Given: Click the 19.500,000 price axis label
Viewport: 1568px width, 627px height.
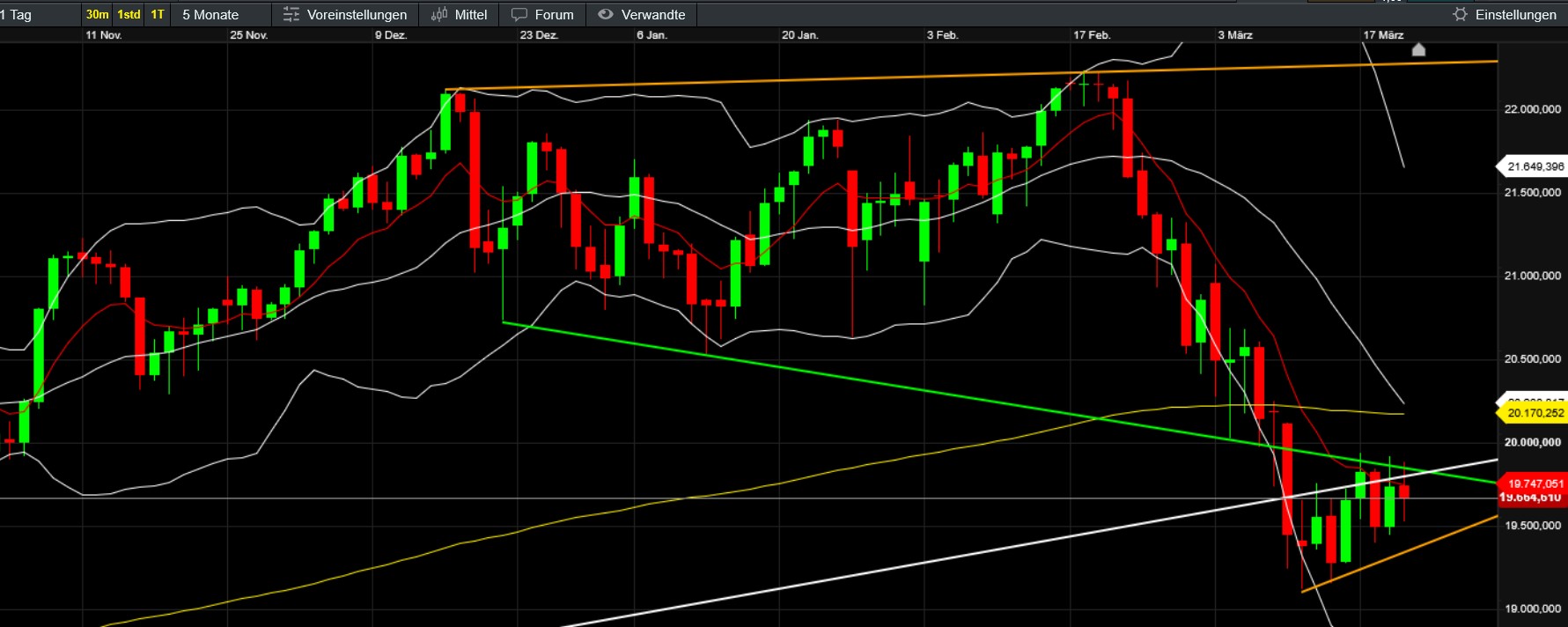Looking at the screenshot, I should (x=1533, y=525).
